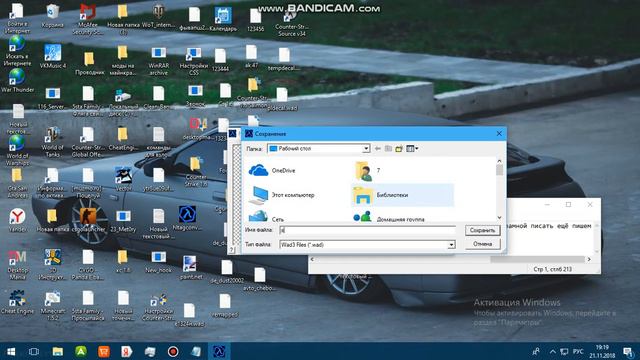Close the Сохранение dialog with X
Screen dimensions: 640x360
(x=499, y=133)
